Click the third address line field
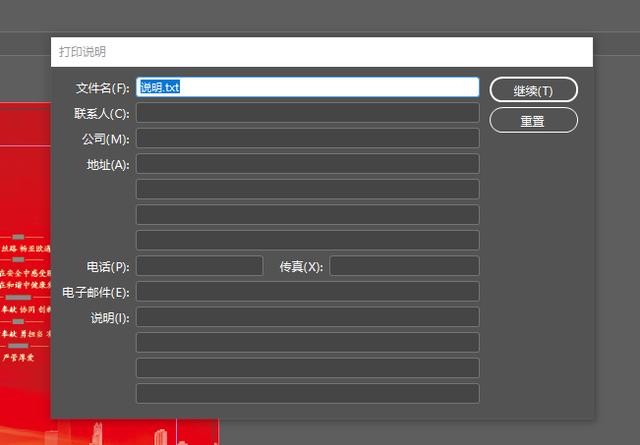Viewport: 640px width, 445px height. [x=307, y=215]
